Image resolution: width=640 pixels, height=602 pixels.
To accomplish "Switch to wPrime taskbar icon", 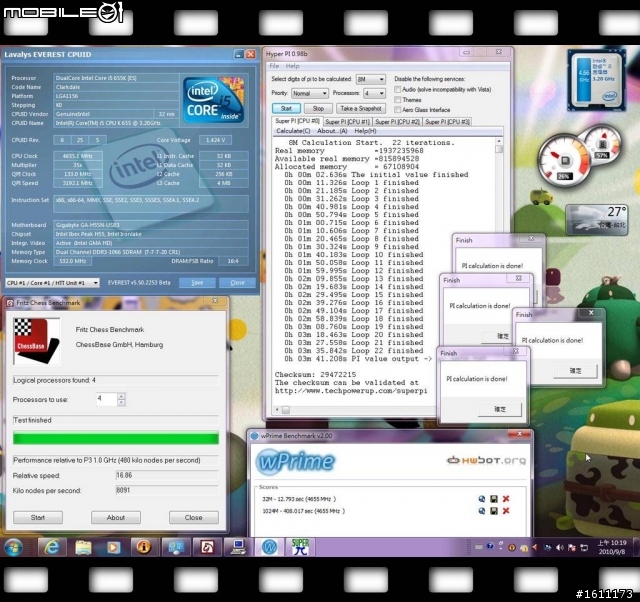I will 269,547.
